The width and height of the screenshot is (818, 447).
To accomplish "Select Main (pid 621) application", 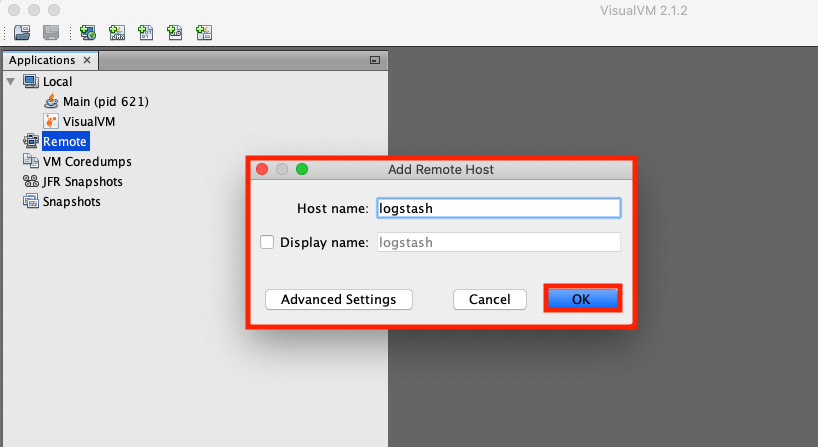I will click(106, 101).
